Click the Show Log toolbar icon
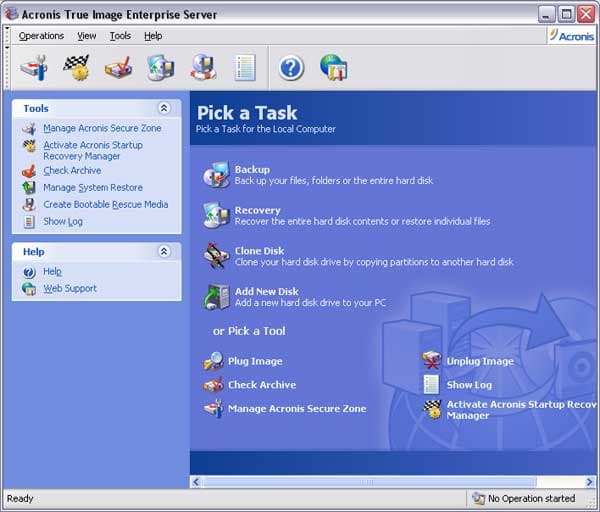Viewport: 600px width, 512px height. 245,68
